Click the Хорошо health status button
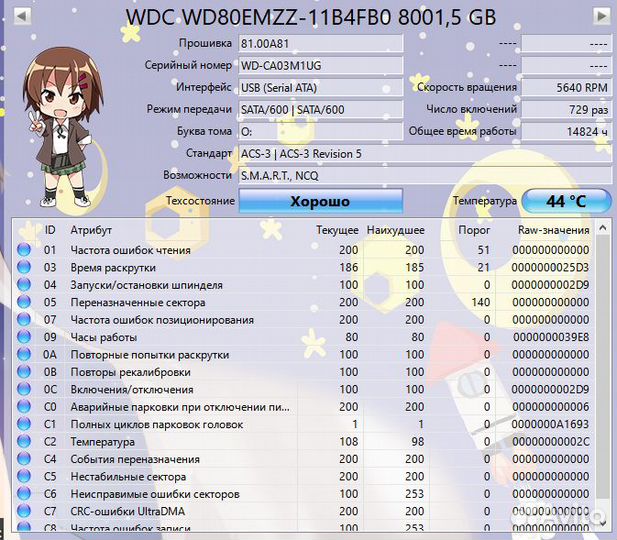The width and height of the screenshot is (617, 540). coord(321,201)
